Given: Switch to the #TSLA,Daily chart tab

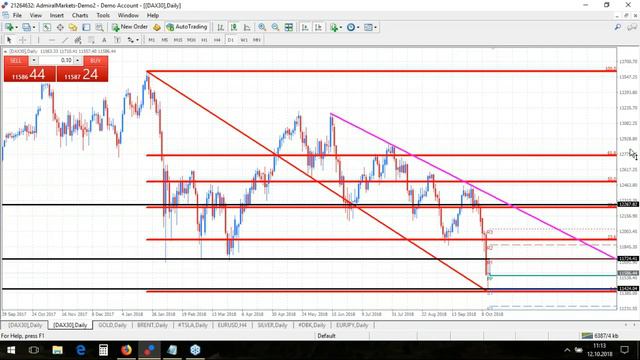Looking at the screenshot, I should (193, 325).
